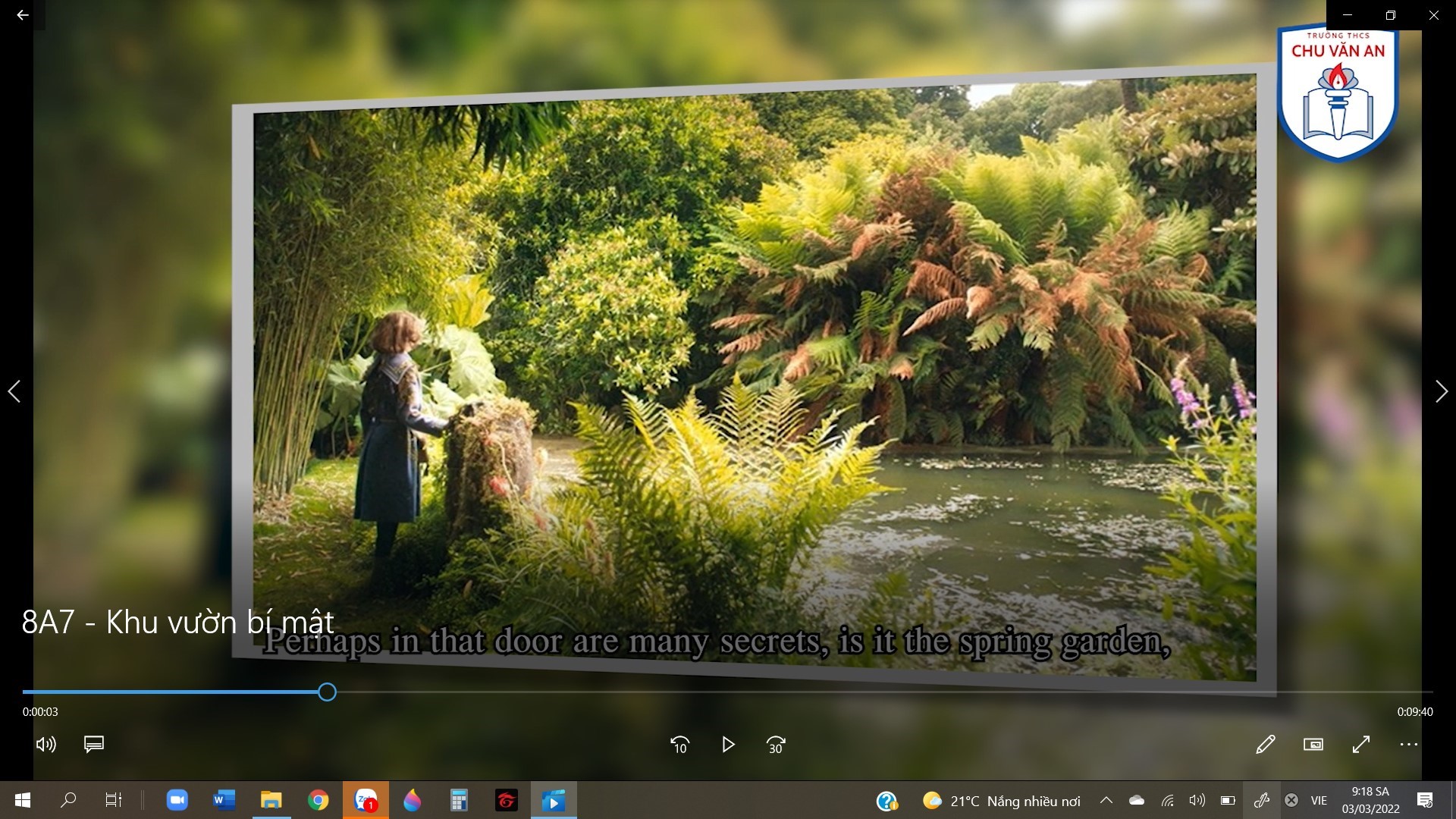This screenshot has width=1456, height=819.
Task: Switch input language VIE
Action: [1319, 801]
